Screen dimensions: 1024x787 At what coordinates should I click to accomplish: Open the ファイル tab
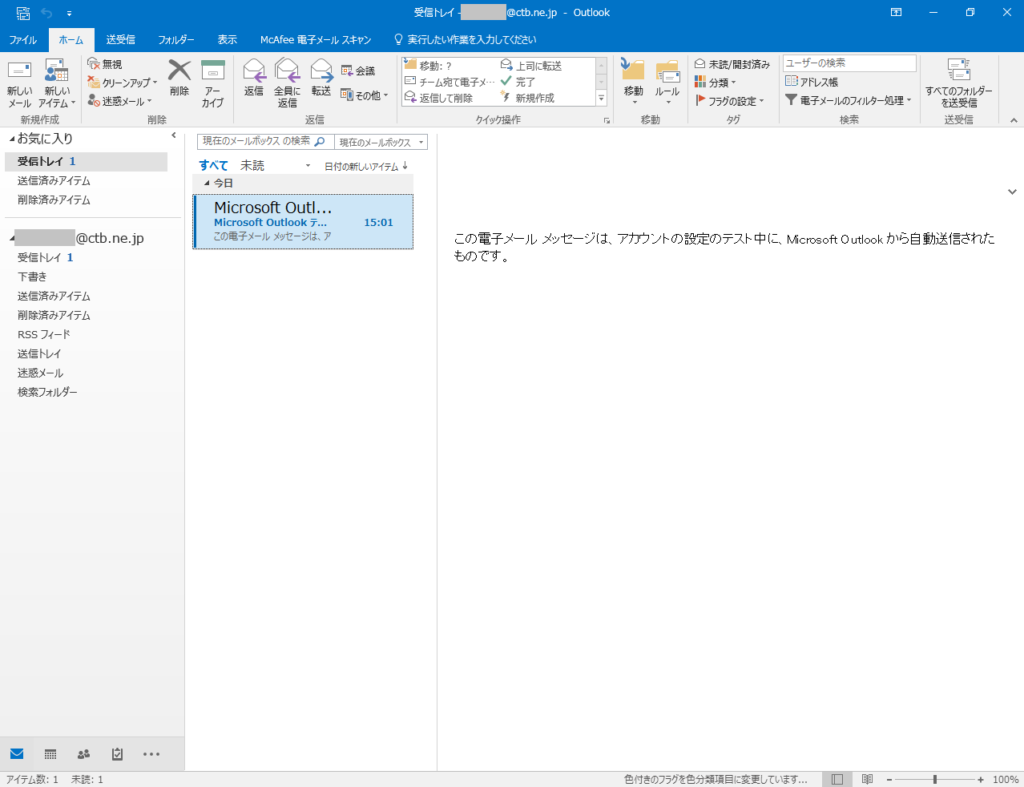23,40
